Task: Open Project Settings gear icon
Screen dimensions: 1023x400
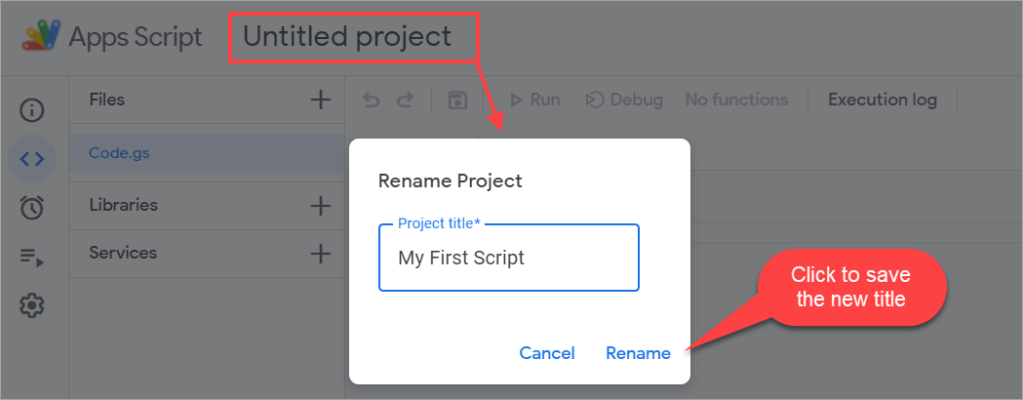Action: pyautogui.click(x=32, y=305)
